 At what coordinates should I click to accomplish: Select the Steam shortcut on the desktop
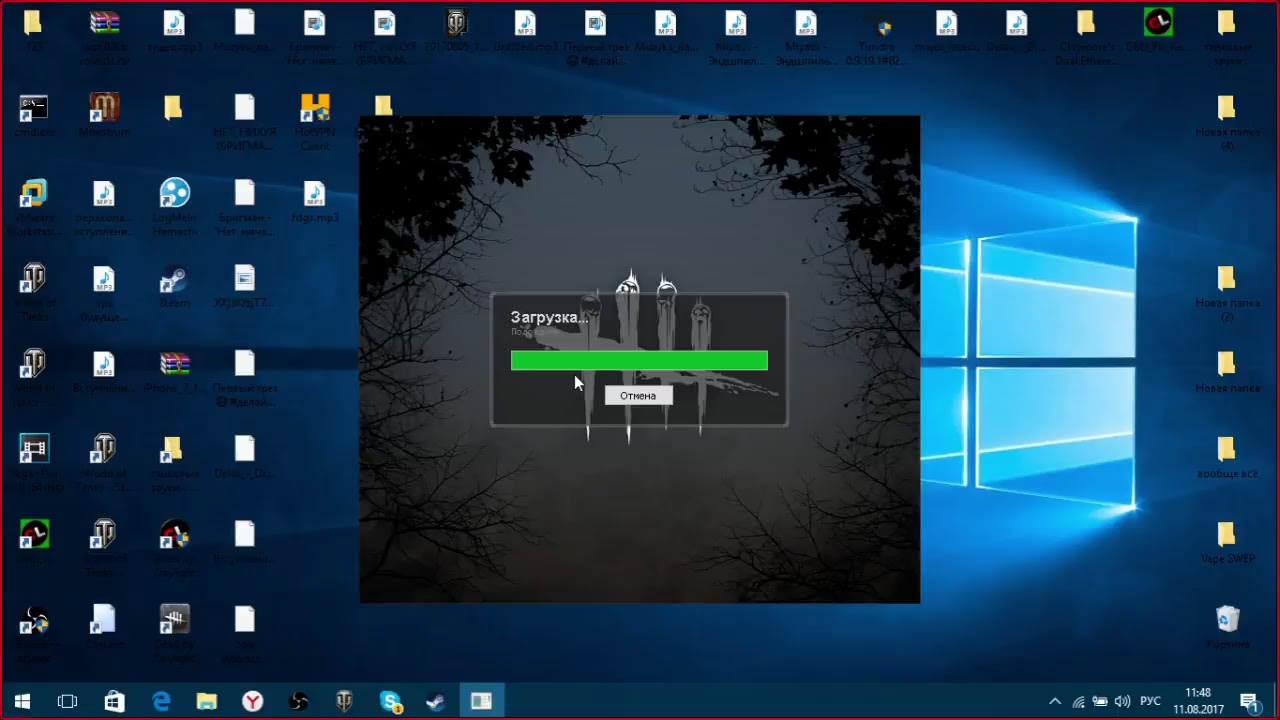tap(175, 285)
